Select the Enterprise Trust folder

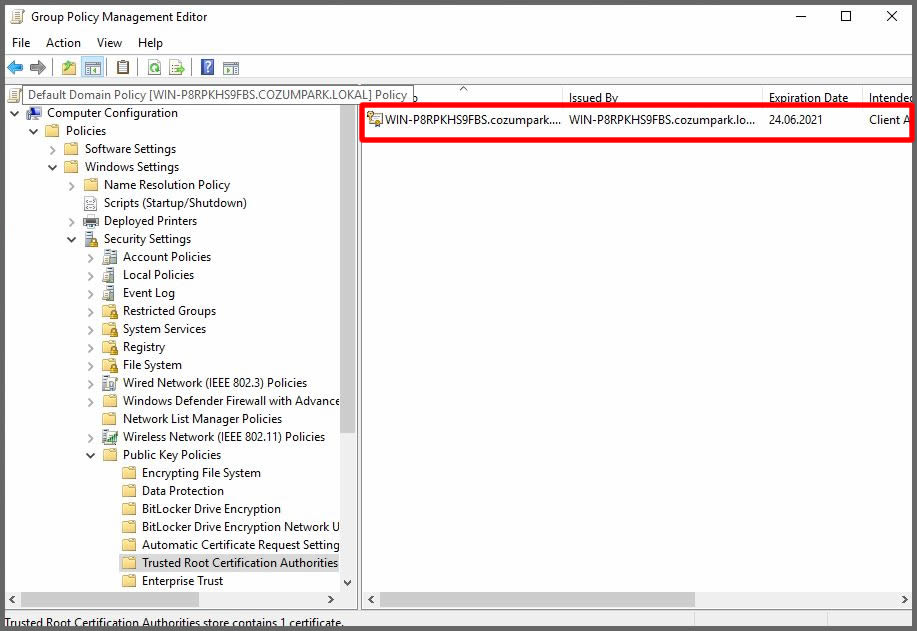pyautogui.click(x=182, y=581)
